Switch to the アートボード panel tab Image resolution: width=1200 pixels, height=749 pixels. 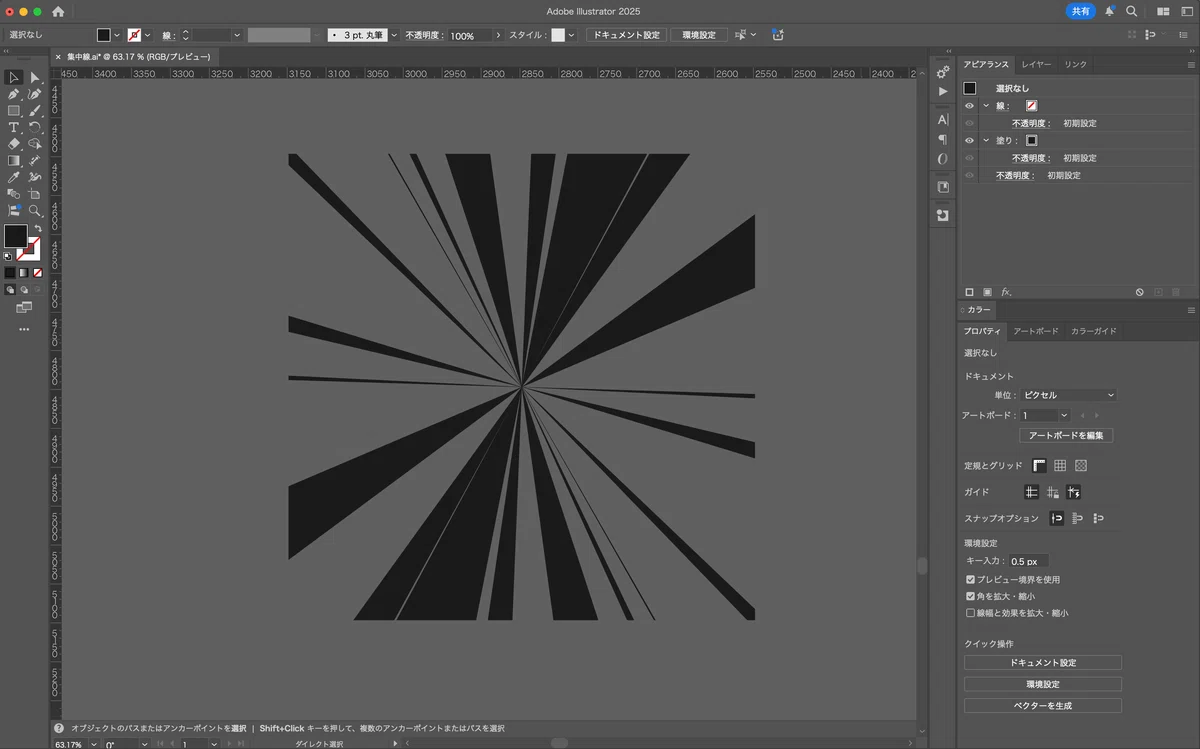coord(1035,331)
